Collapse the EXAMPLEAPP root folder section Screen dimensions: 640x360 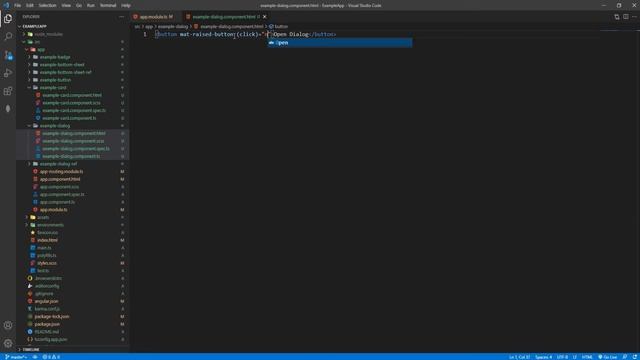pyautogui.click(x=35, y=26)
